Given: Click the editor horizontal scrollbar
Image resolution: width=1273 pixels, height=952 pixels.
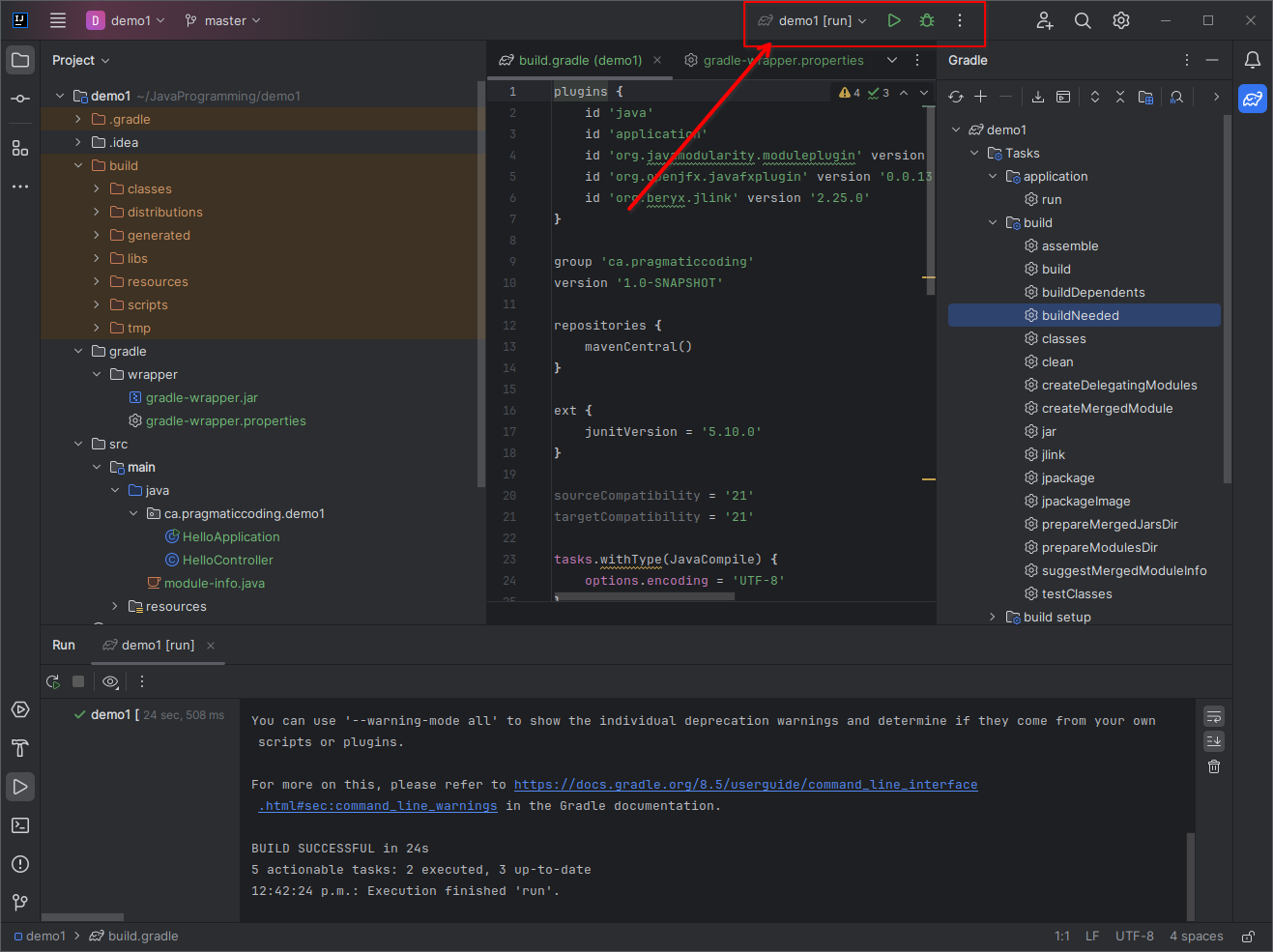Looking at the screenshot, I should click(644, 596).
